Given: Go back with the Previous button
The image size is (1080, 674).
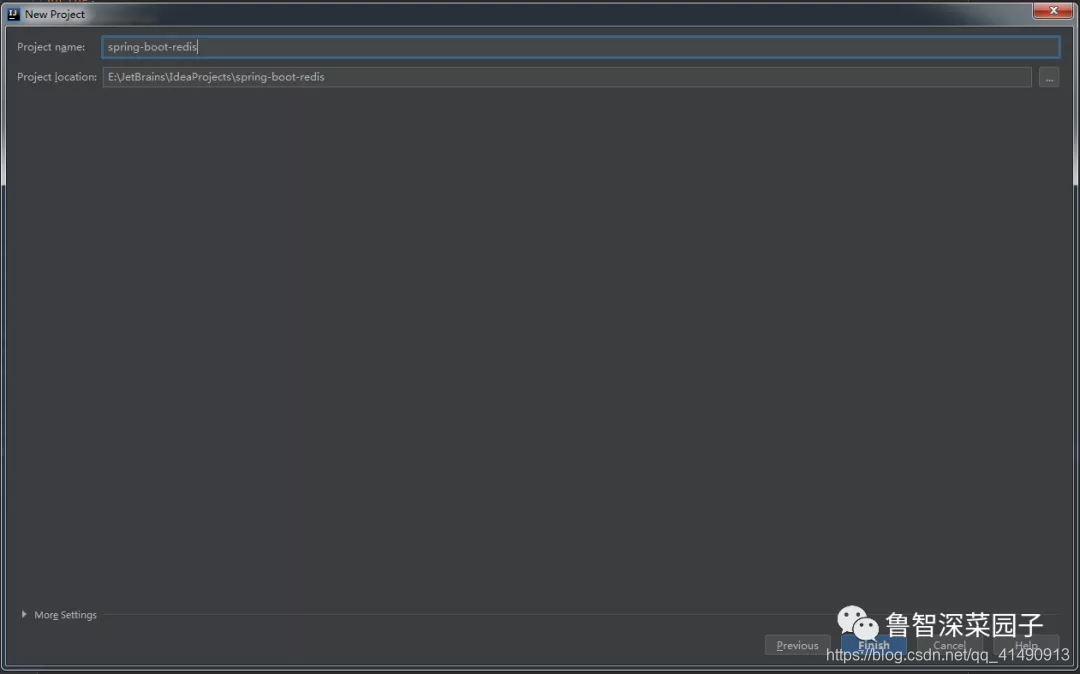Looking at the screenshot, I should coord(798,645).
